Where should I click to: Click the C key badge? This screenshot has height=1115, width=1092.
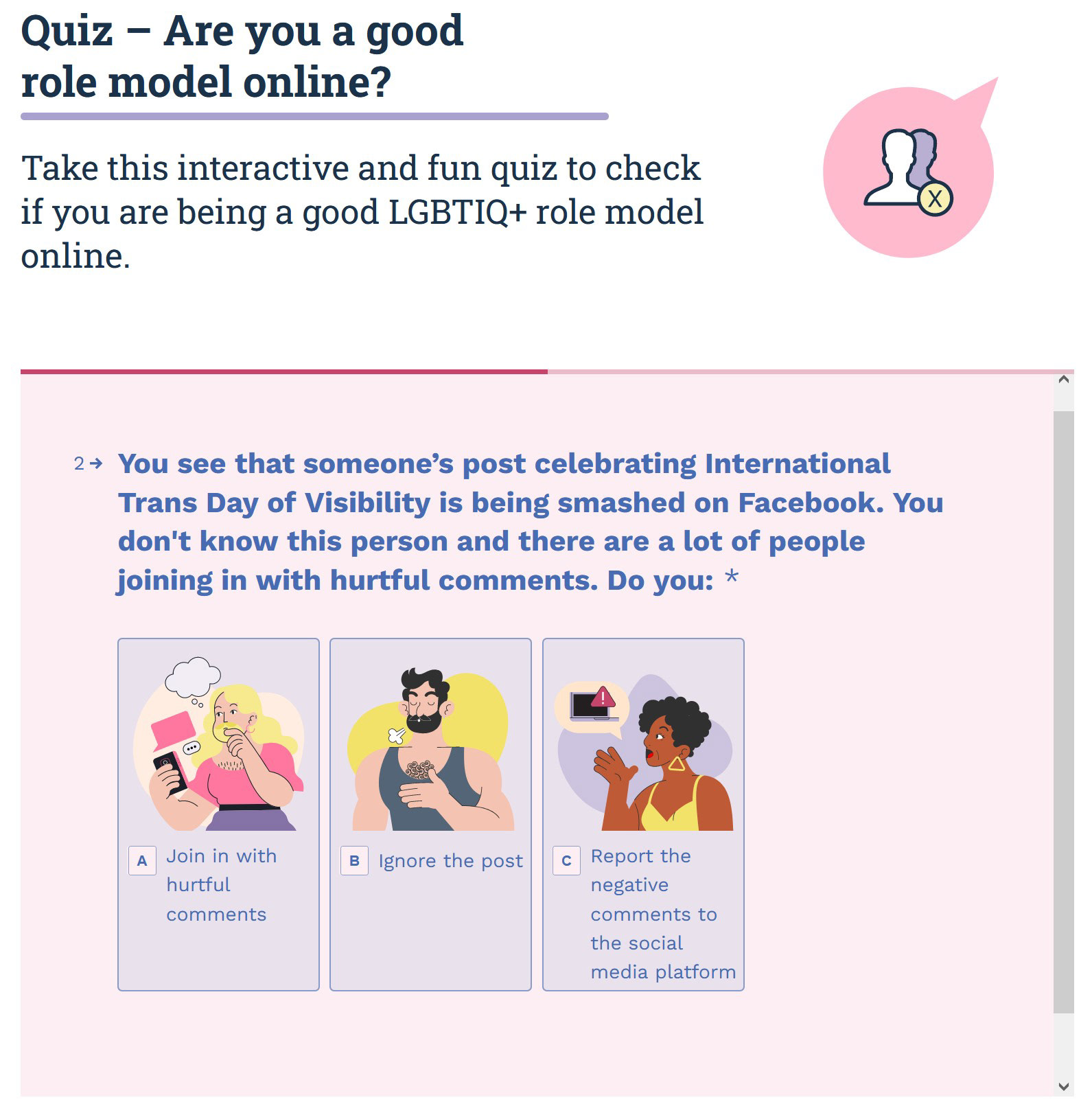(x=566, y=861)
